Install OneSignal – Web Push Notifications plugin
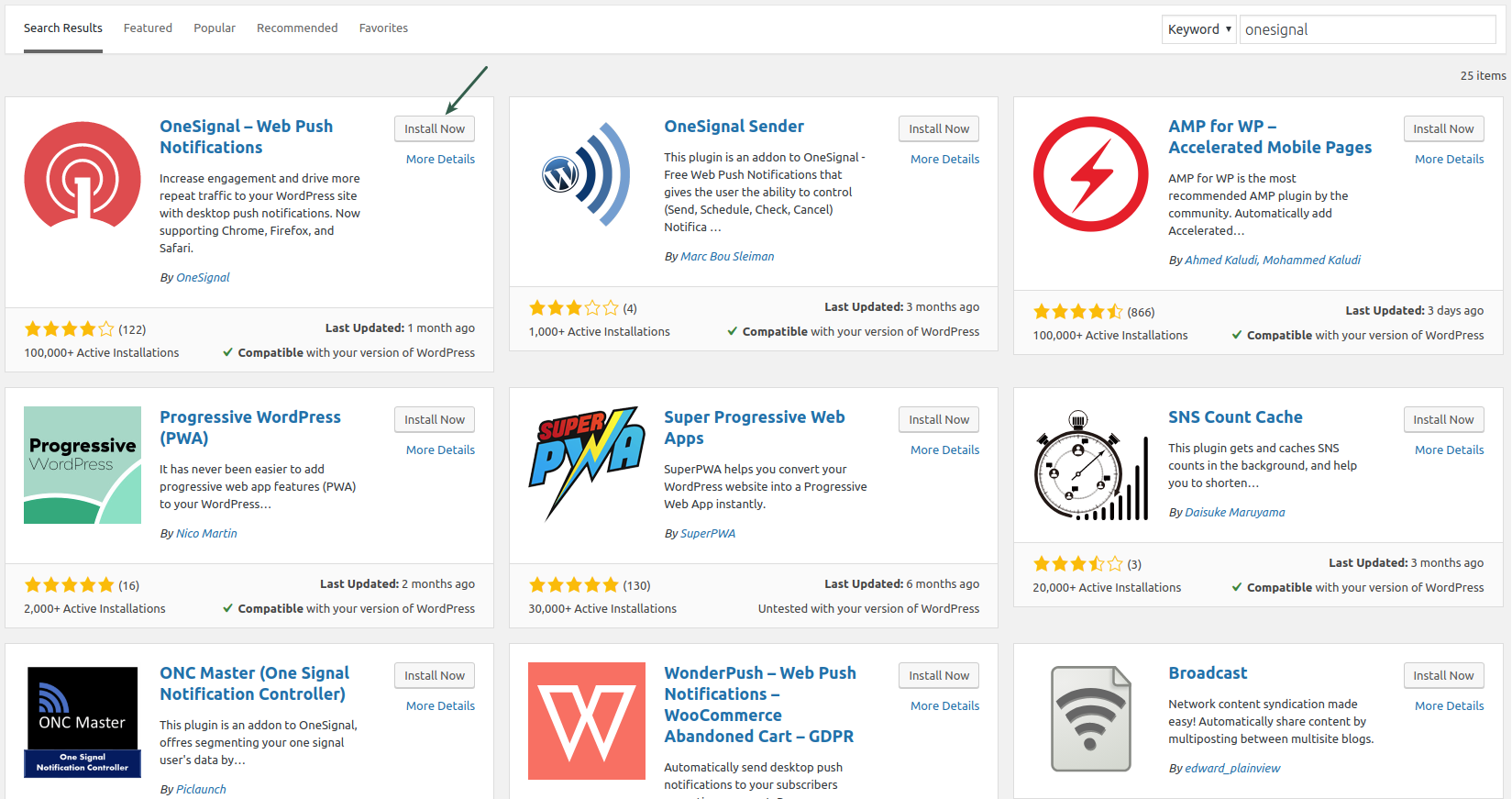This screenshot has height=799, width=1512. (435, 128)
